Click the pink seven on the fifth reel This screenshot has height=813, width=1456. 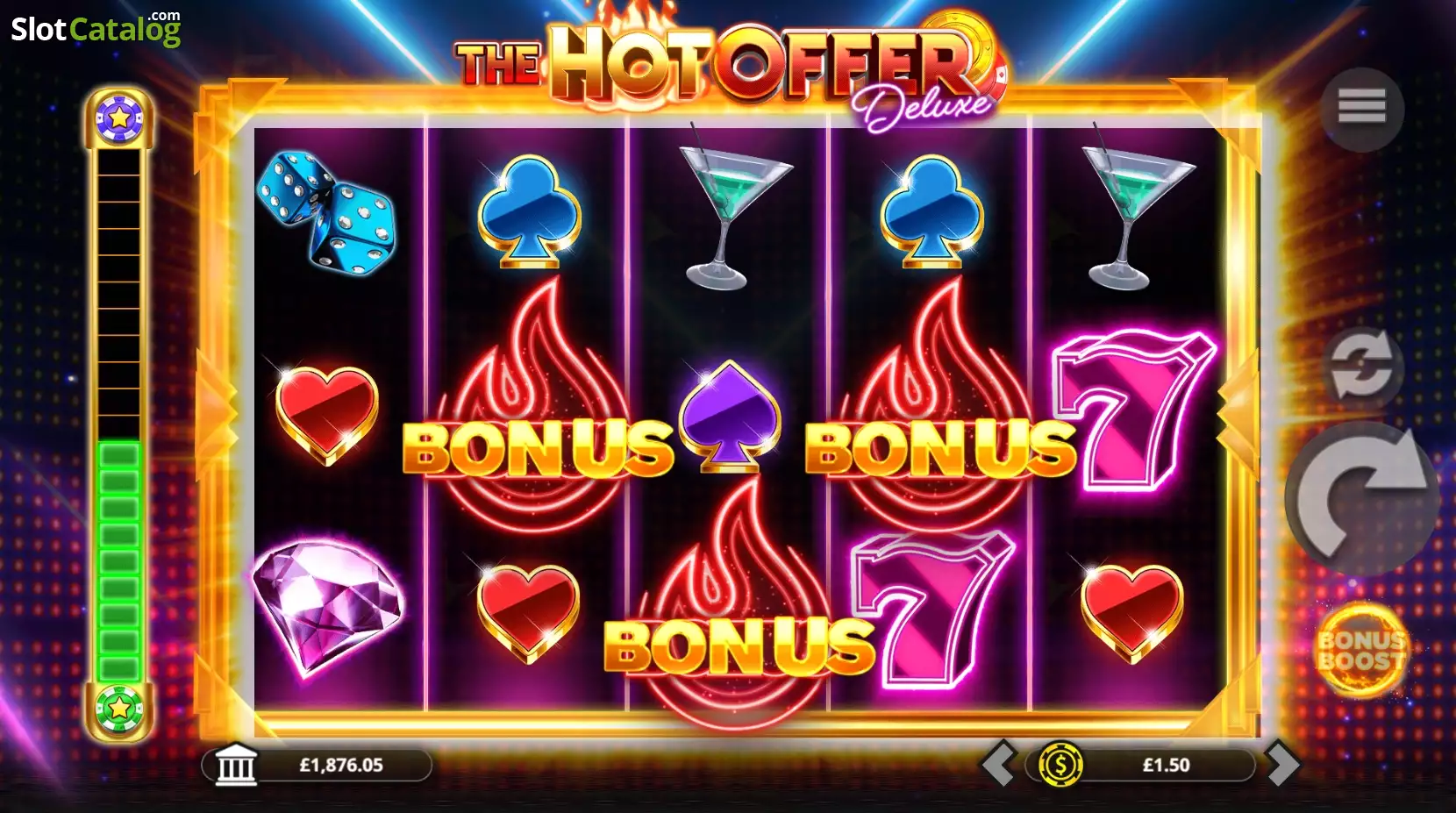pyautogui.click(x=1134, y=410)
